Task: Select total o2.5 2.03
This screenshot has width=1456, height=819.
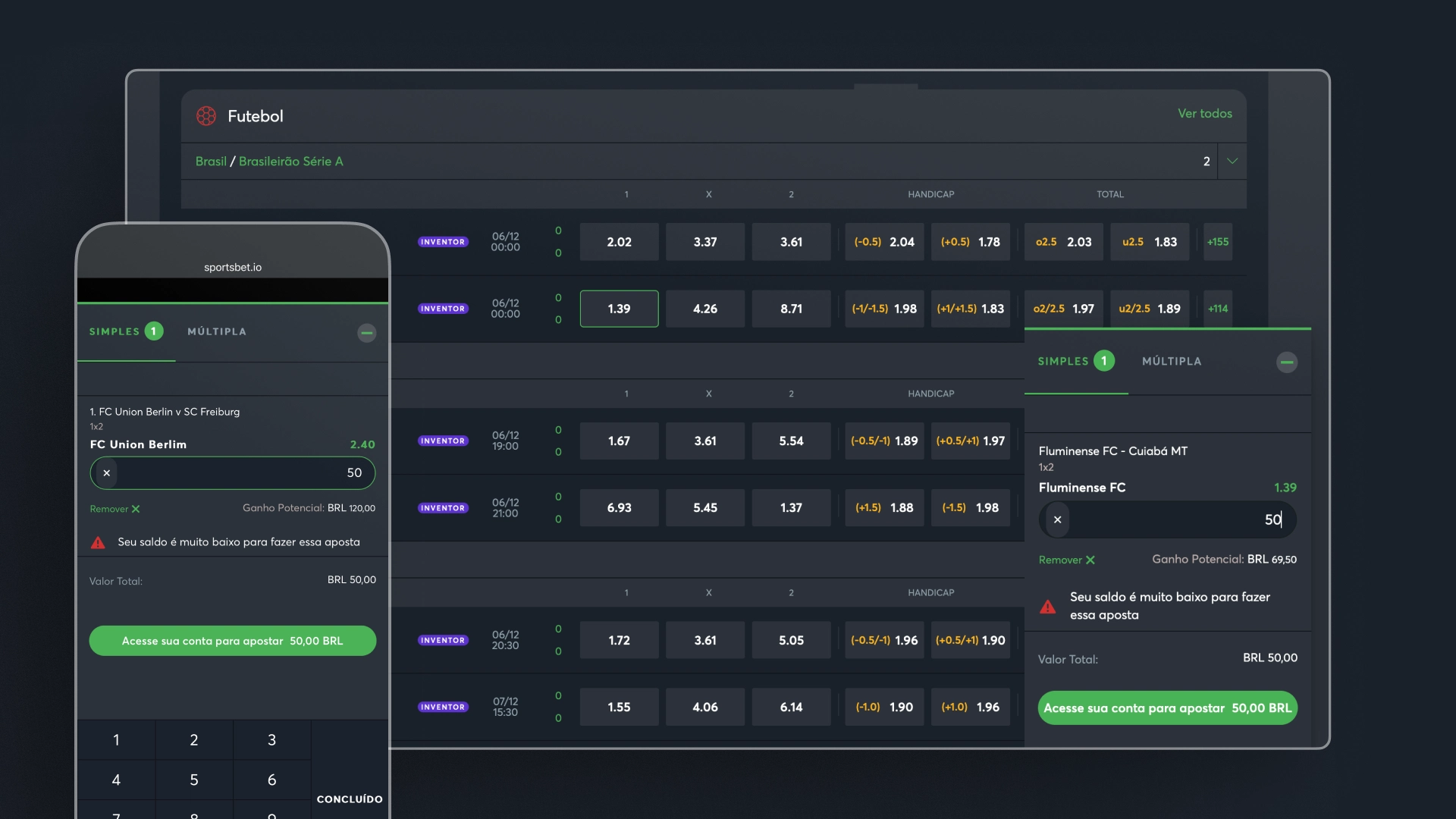Action: [x=1063, y=242]
